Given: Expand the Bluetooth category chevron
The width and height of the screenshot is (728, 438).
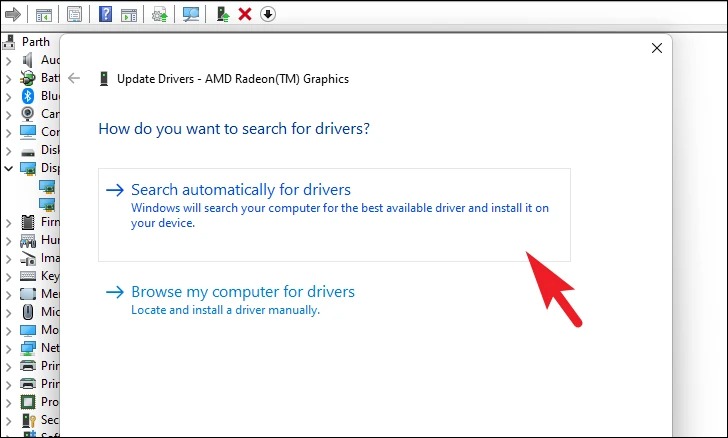Looking at the screenshot, I should point(8,97).
